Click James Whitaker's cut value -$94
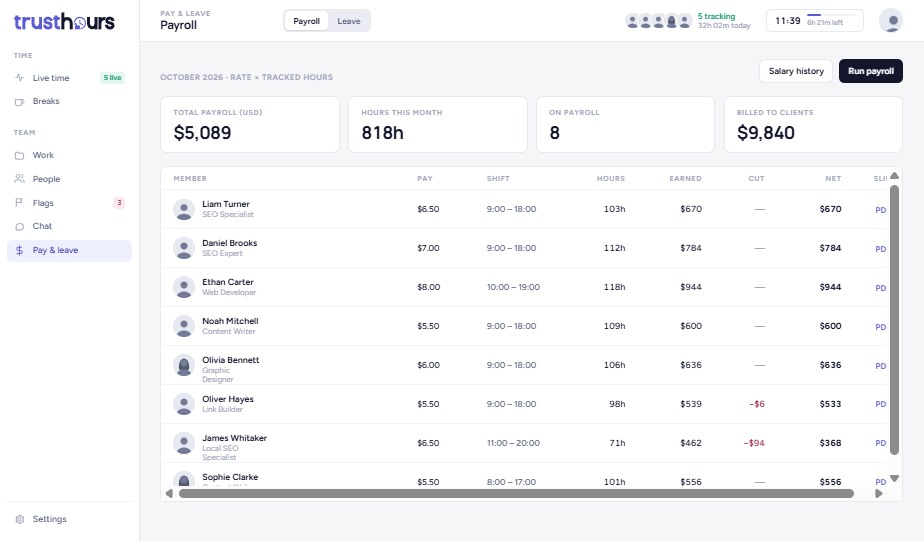Image resolution: width=924 pixels, height=541 pixels. (754, 443)
